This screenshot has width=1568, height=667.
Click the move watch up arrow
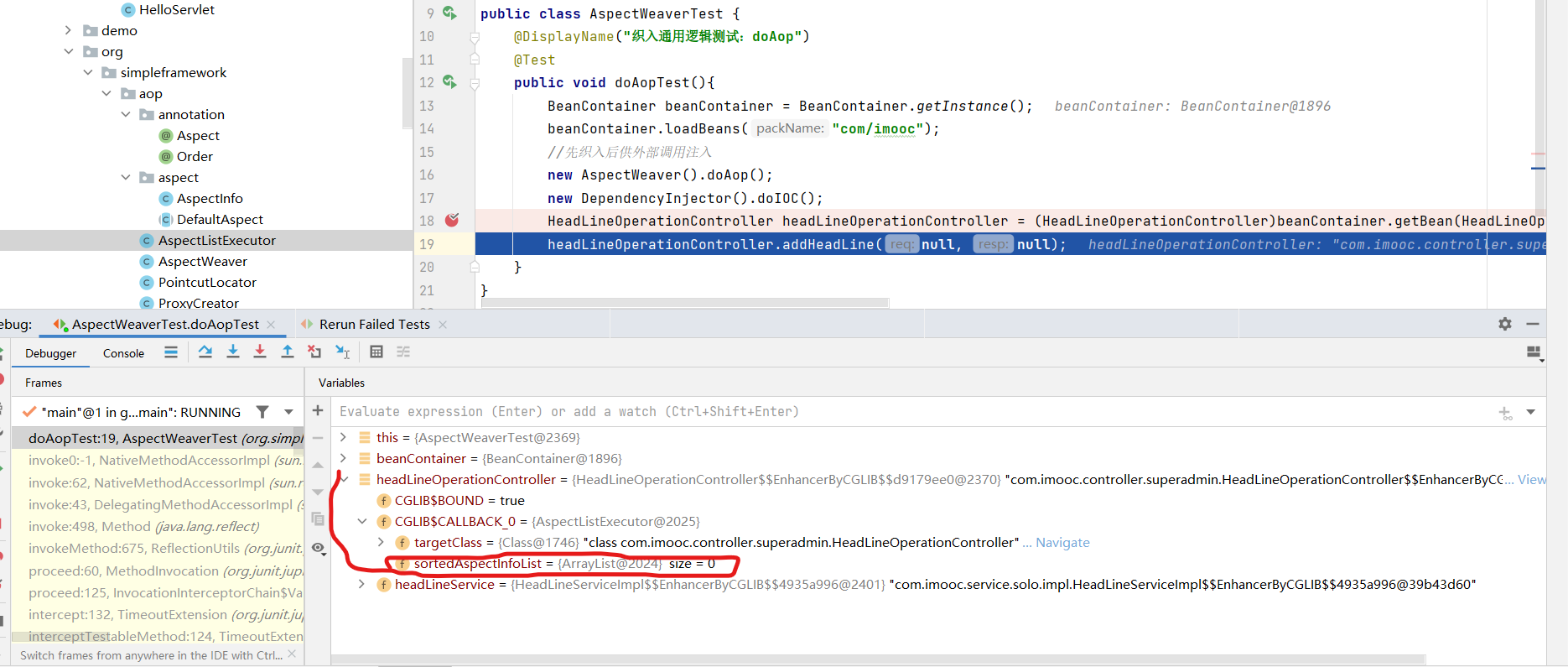tap(318, 465)
